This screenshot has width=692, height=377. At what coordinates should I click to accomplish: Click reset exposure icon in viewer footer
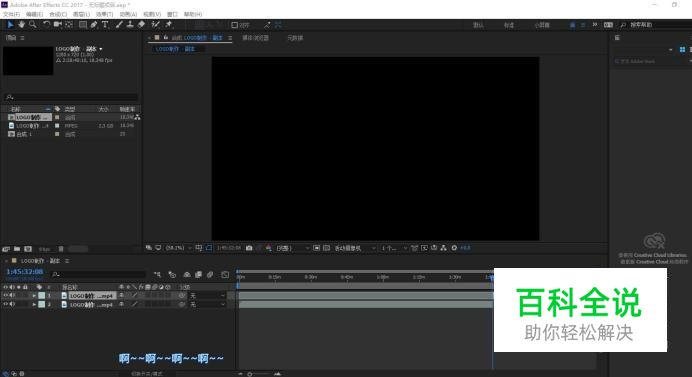[x=454, y=248]
